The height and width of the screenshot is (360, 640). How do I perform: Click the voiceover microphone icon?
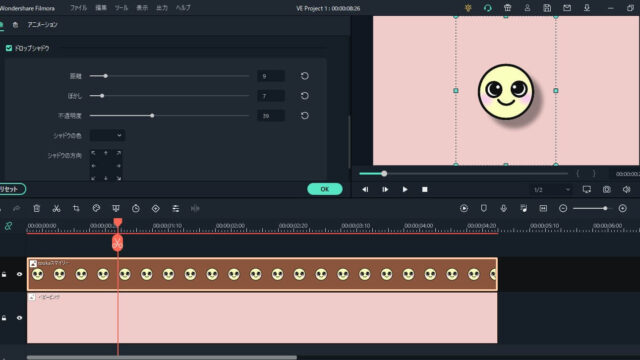[x=504, y=209]
